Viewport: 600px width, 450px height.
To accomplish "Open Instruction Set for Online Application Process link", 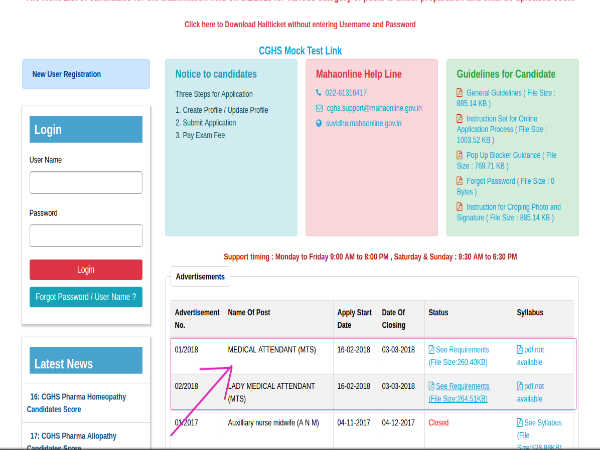I will pyautogui.click(x=500, y=129).
